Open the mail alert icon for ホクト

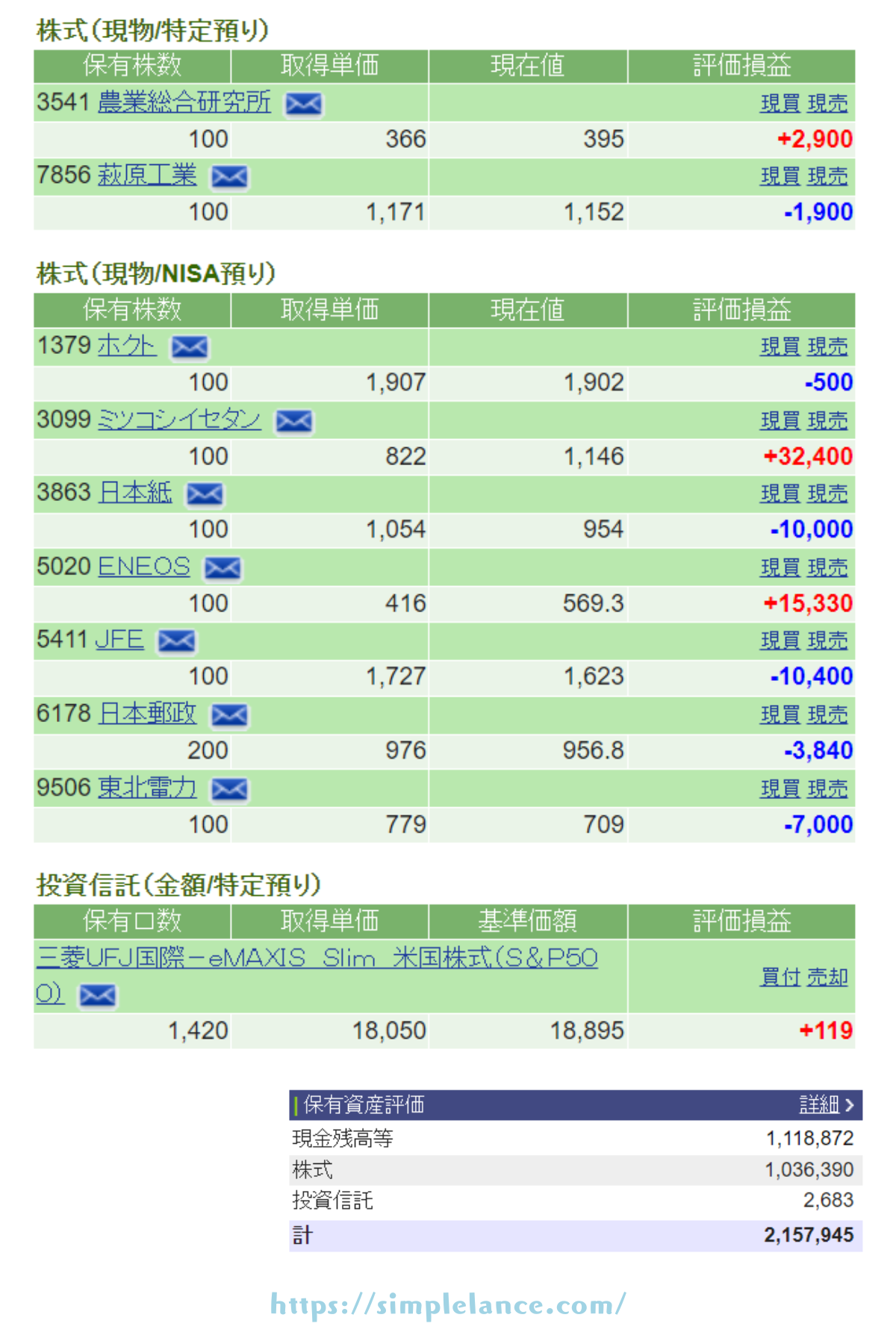pos(190,347)
